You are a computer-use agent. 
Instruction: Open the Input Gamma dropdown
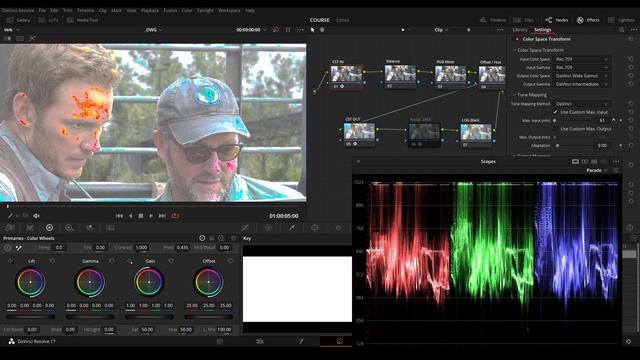[x=582, y=67]
